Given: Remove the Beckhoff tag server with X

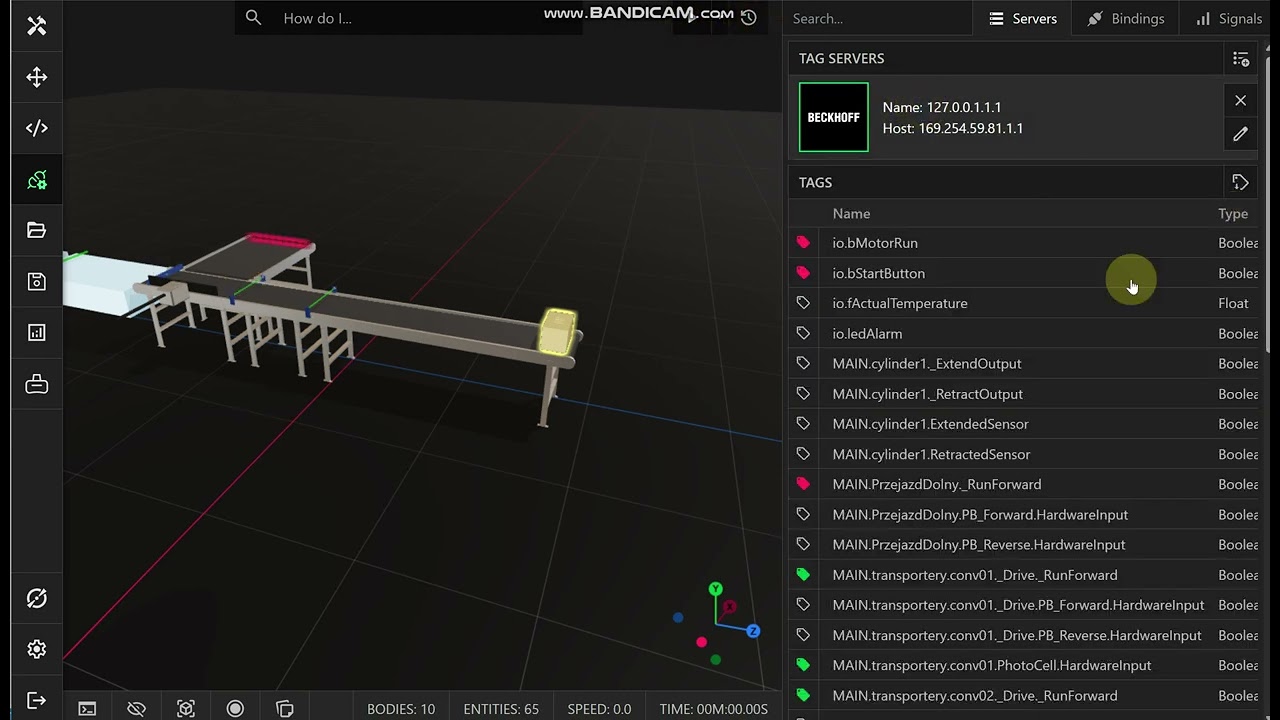Looking at the screenshot, I should (1240, 100).
